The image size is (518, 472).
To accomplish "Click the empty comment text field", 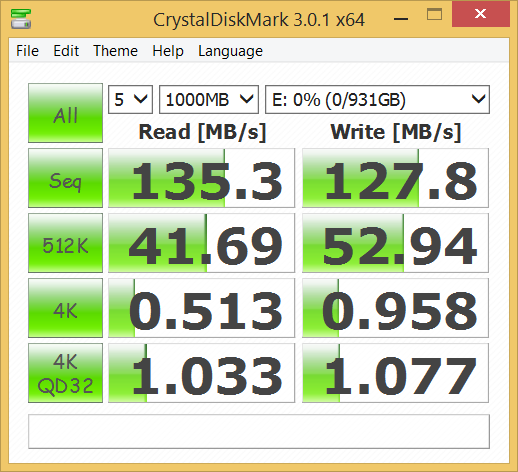I will (x=259, y=431).
